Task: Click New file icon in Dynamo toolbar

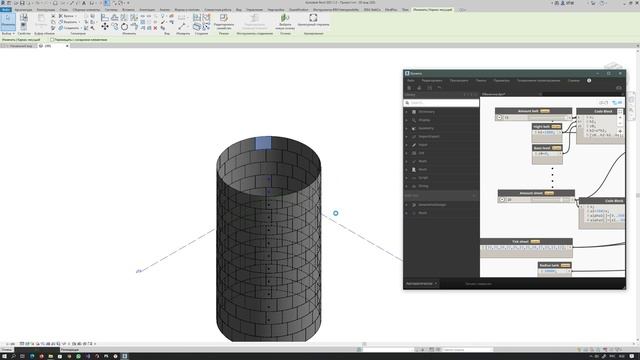Action: (x=409, y=88)
